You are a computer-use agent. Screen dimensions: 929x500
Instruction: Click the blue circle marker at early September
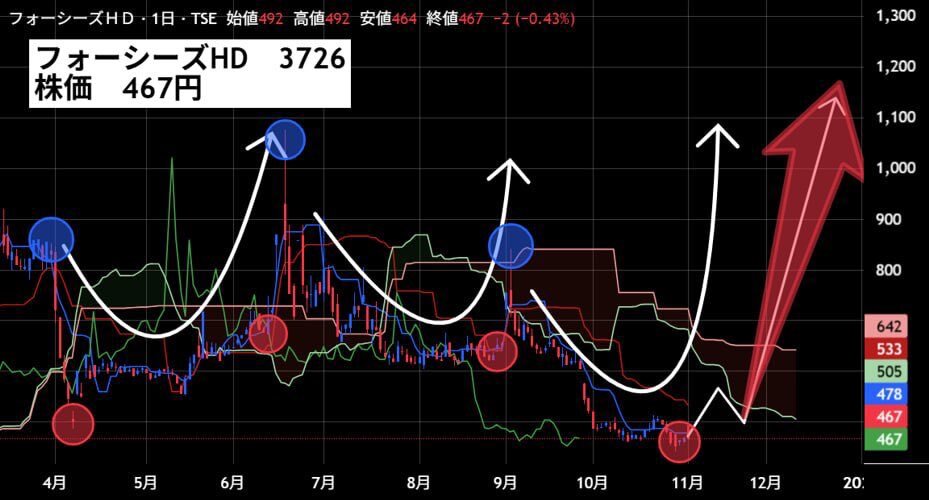coord(511,246)
